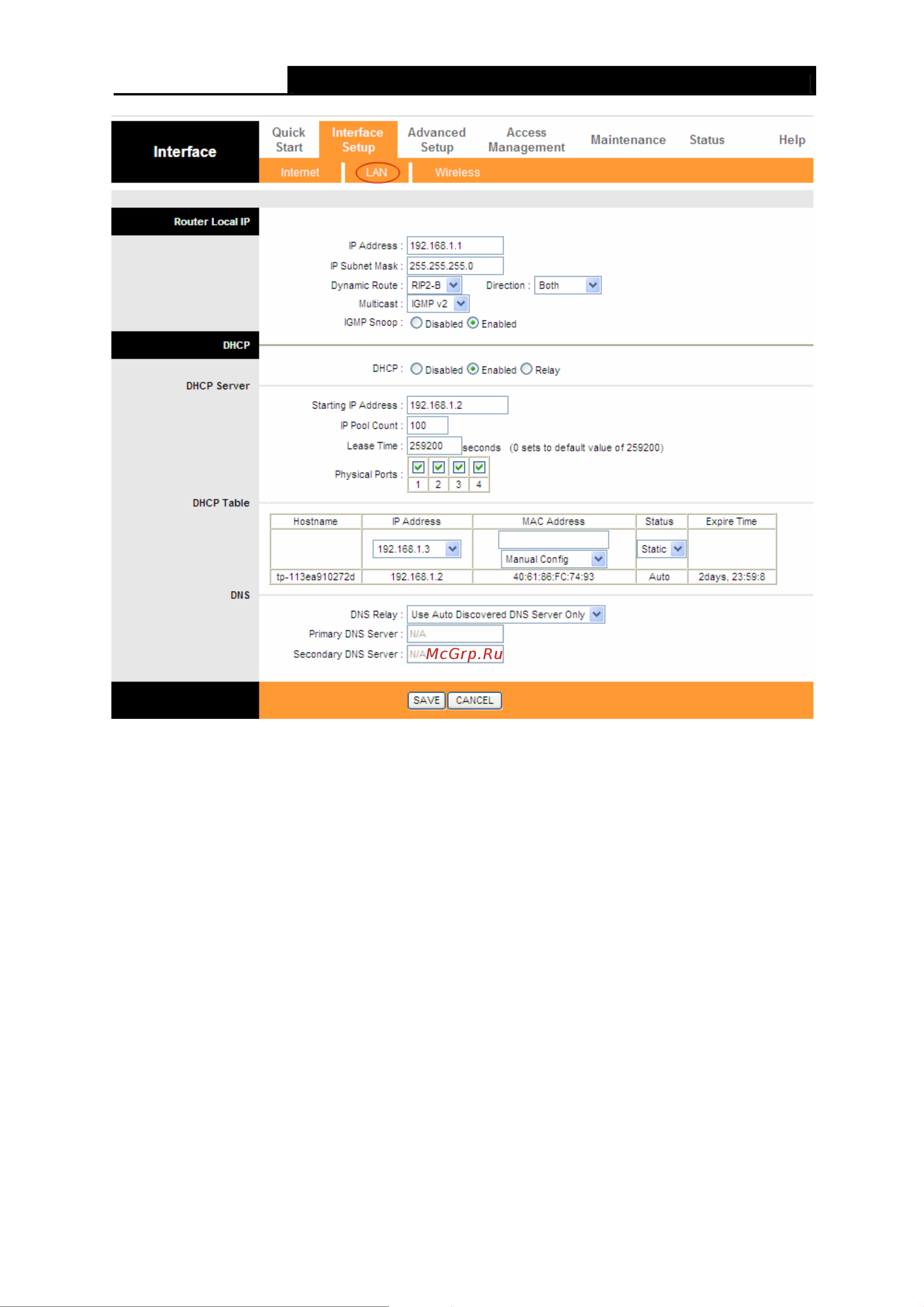
Task: Switch to the Internet sub-tab
Action: click(299, 172)
